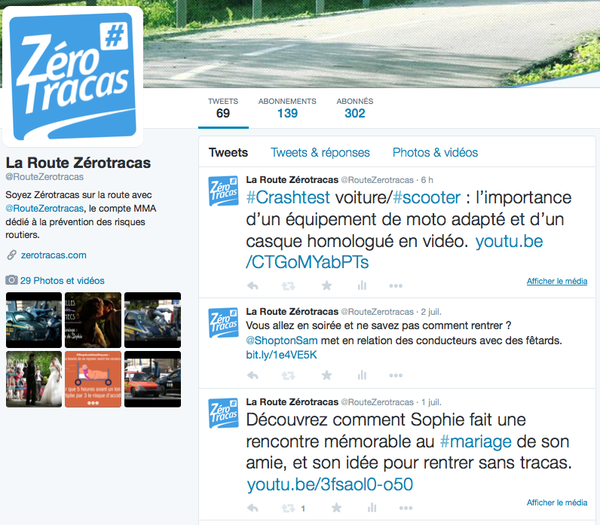Favorite the Crashtest tweet with star icon
This screenshot has height=525, width=600.
(x=326, y=285)
